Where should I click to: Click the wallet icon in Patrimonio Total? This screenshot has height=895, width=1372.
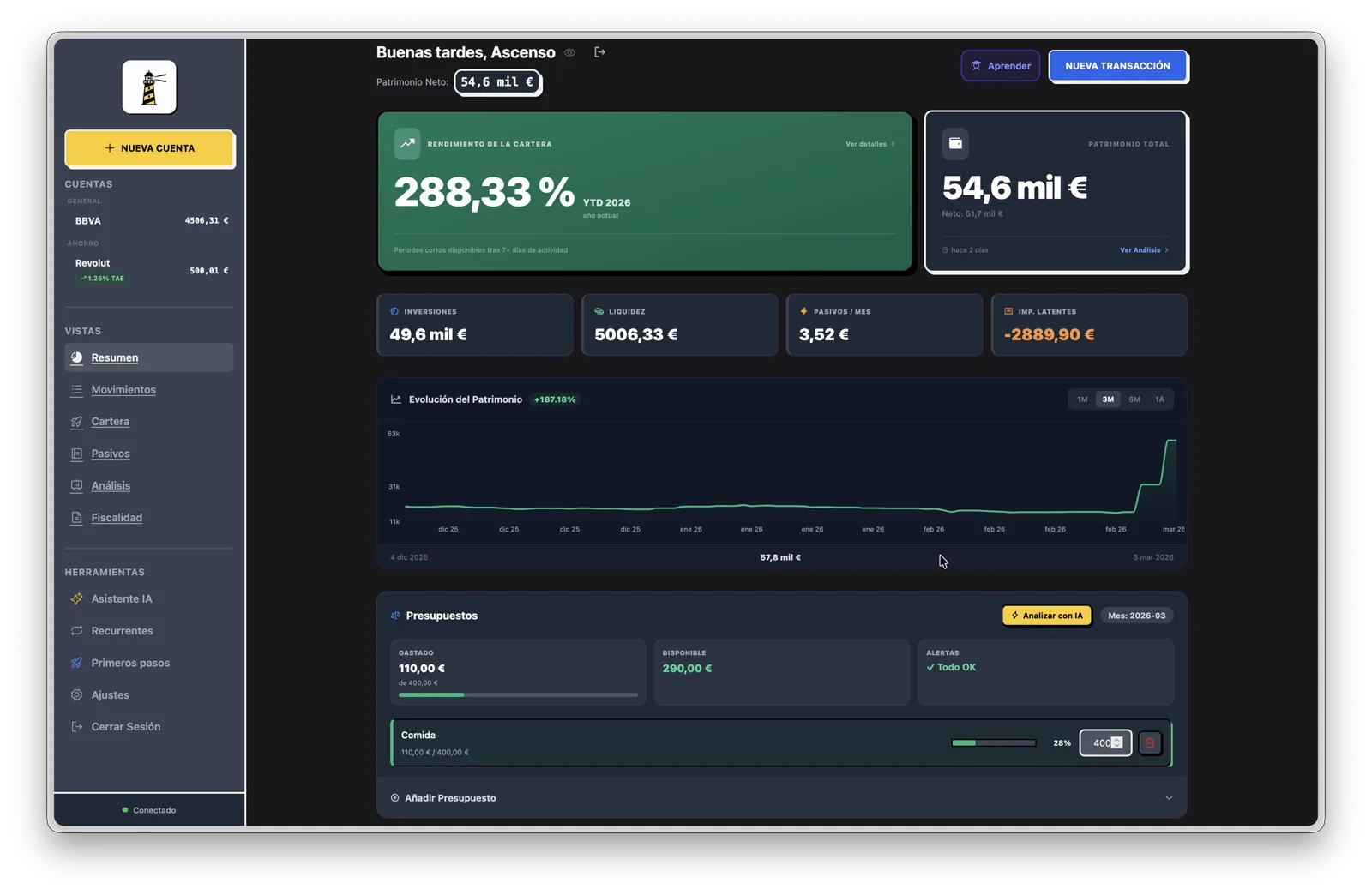955,143
